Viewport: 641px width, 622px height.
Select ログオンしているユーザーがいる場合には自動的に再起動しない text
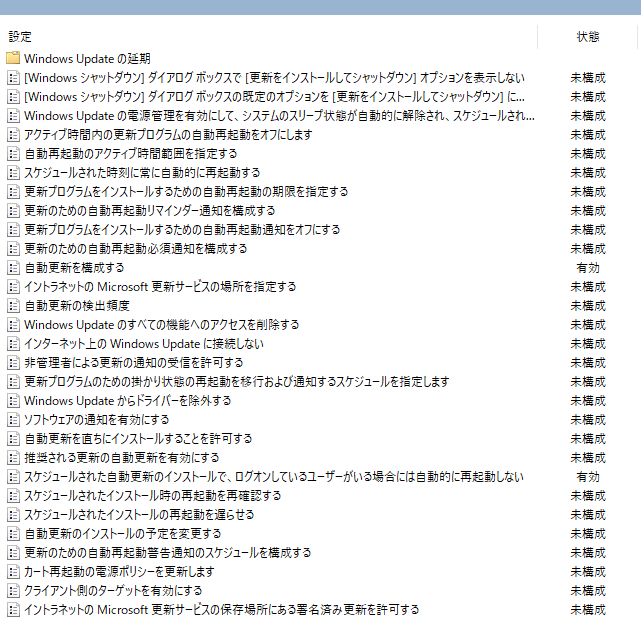click(x=274, y=477)
